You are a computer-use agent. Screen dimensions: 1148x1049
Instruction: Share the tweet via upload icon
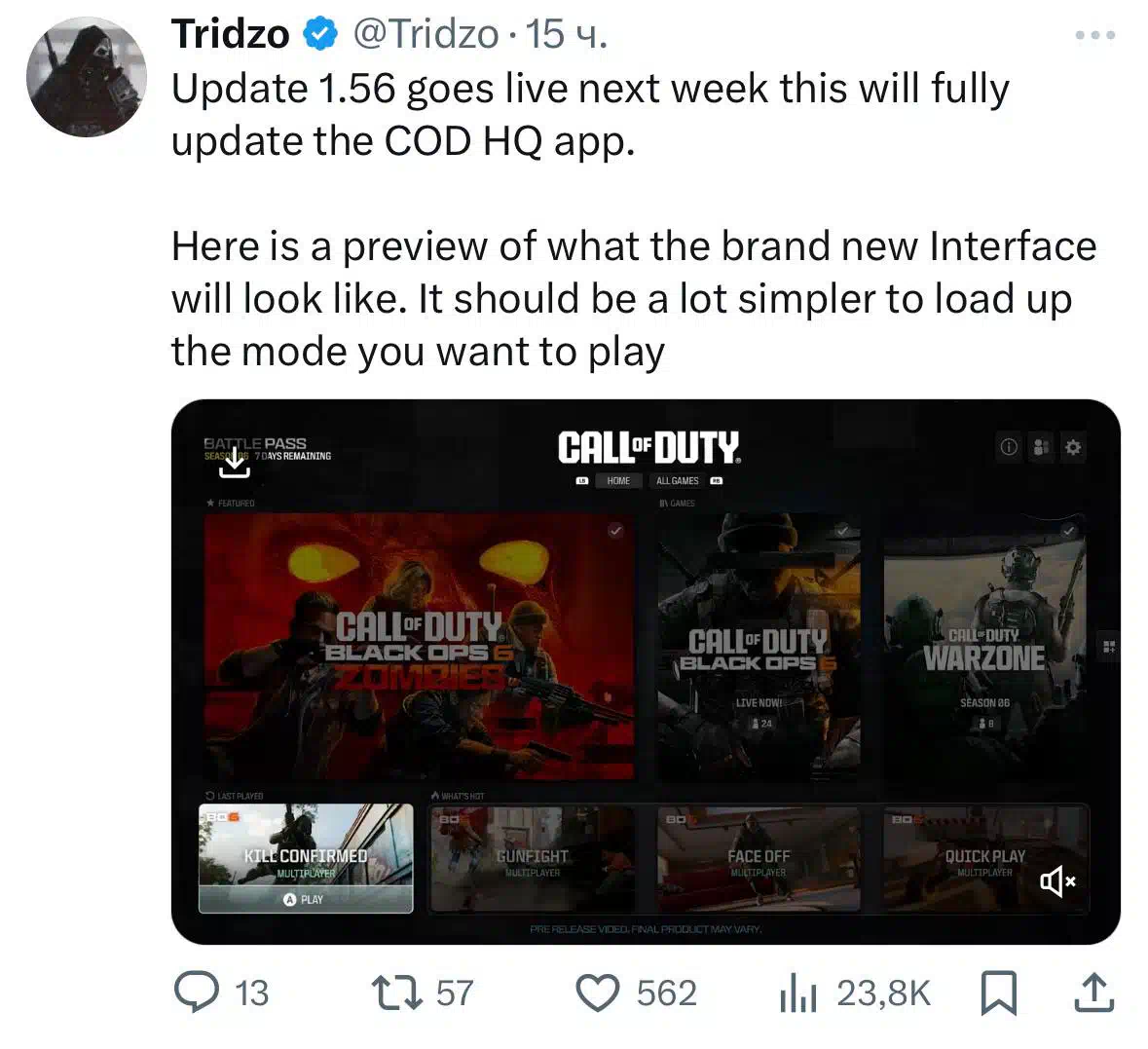coord(1093,993)
